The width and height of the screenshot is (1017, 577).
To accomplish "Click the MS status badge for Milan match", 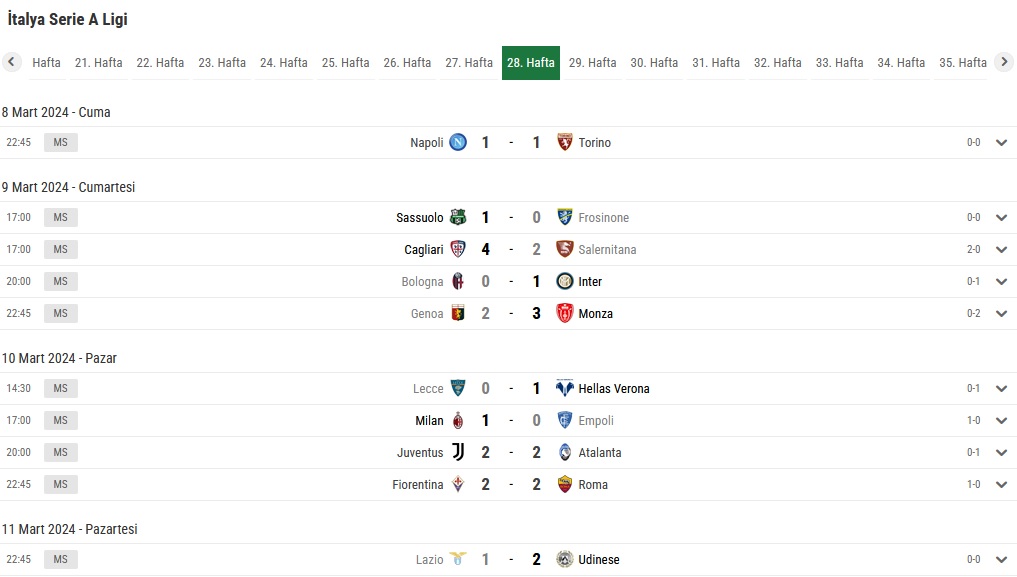I will pyautogui.click(x=61, y=421).
